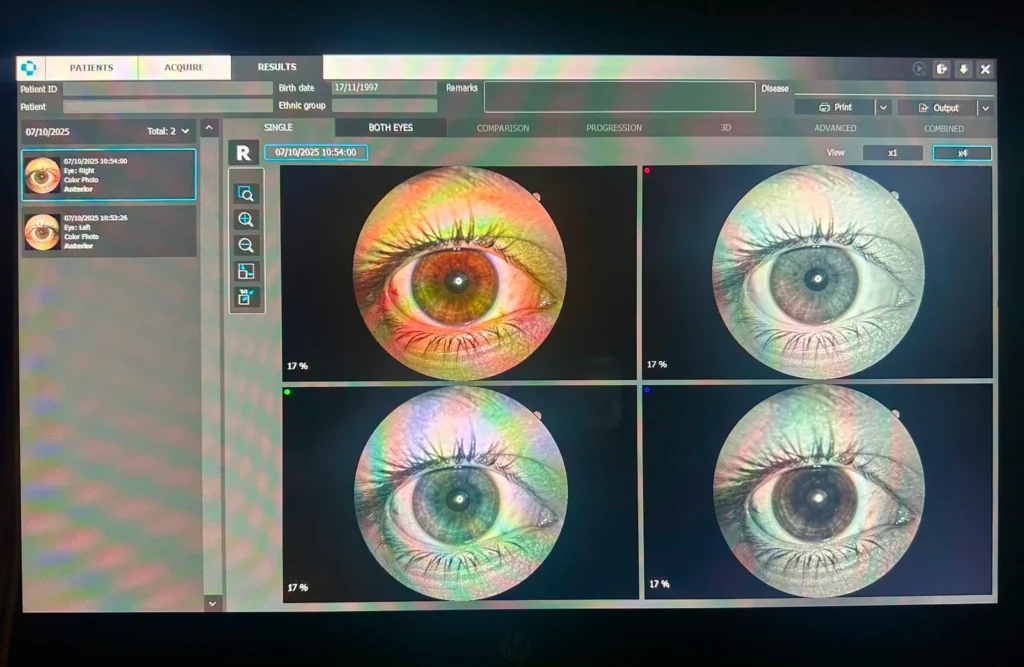Click the playback icon in the title bar
The image size is (1024, 667).
(918, 68)
